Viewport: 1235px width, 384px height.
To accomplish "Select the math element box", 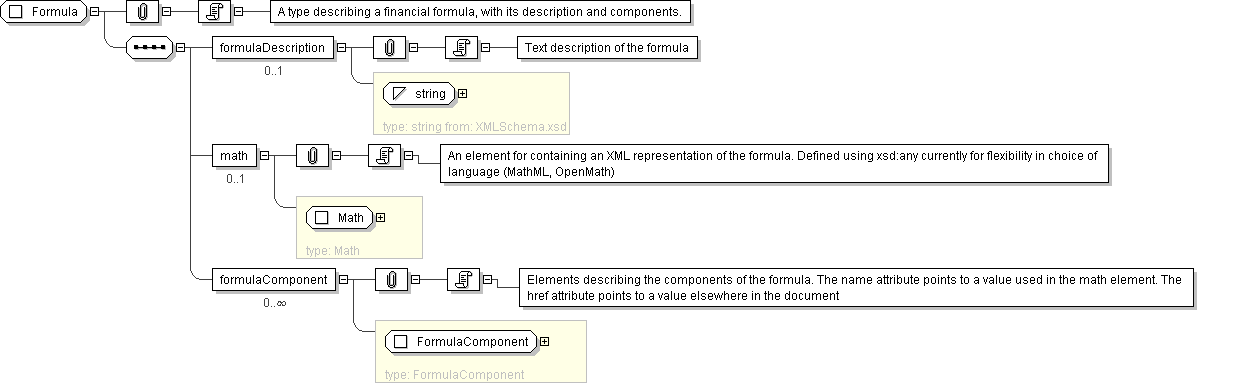I will [235, 155].
